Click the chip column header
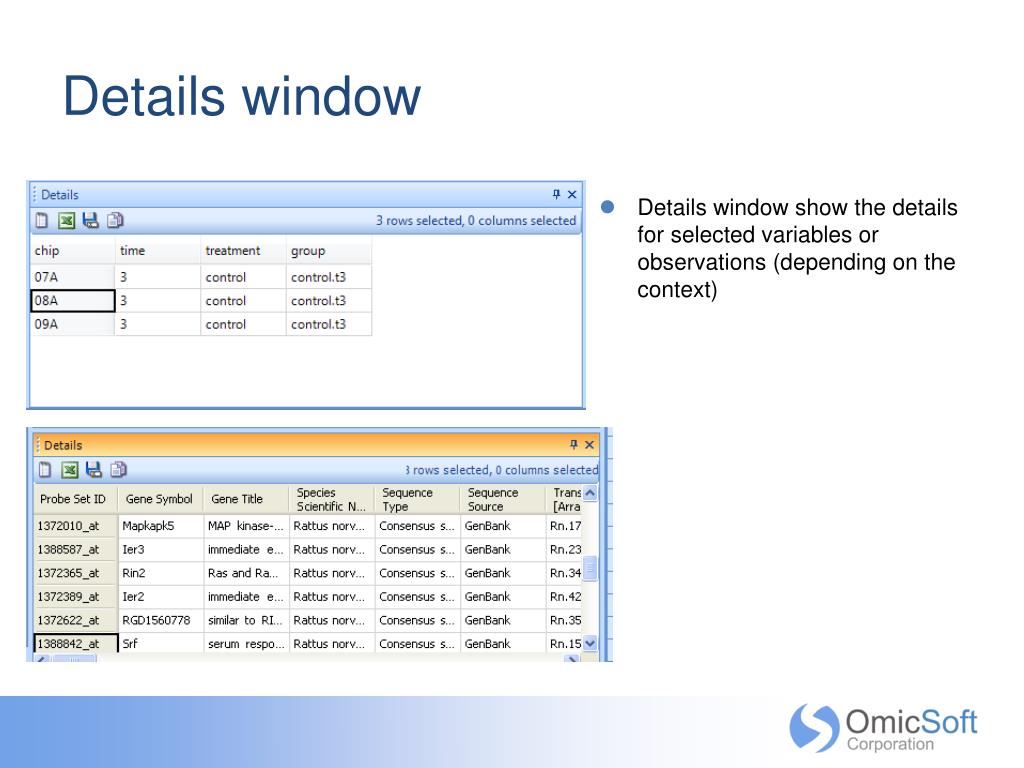Viewport: 1024px width, 768px height. coord(72,251)
